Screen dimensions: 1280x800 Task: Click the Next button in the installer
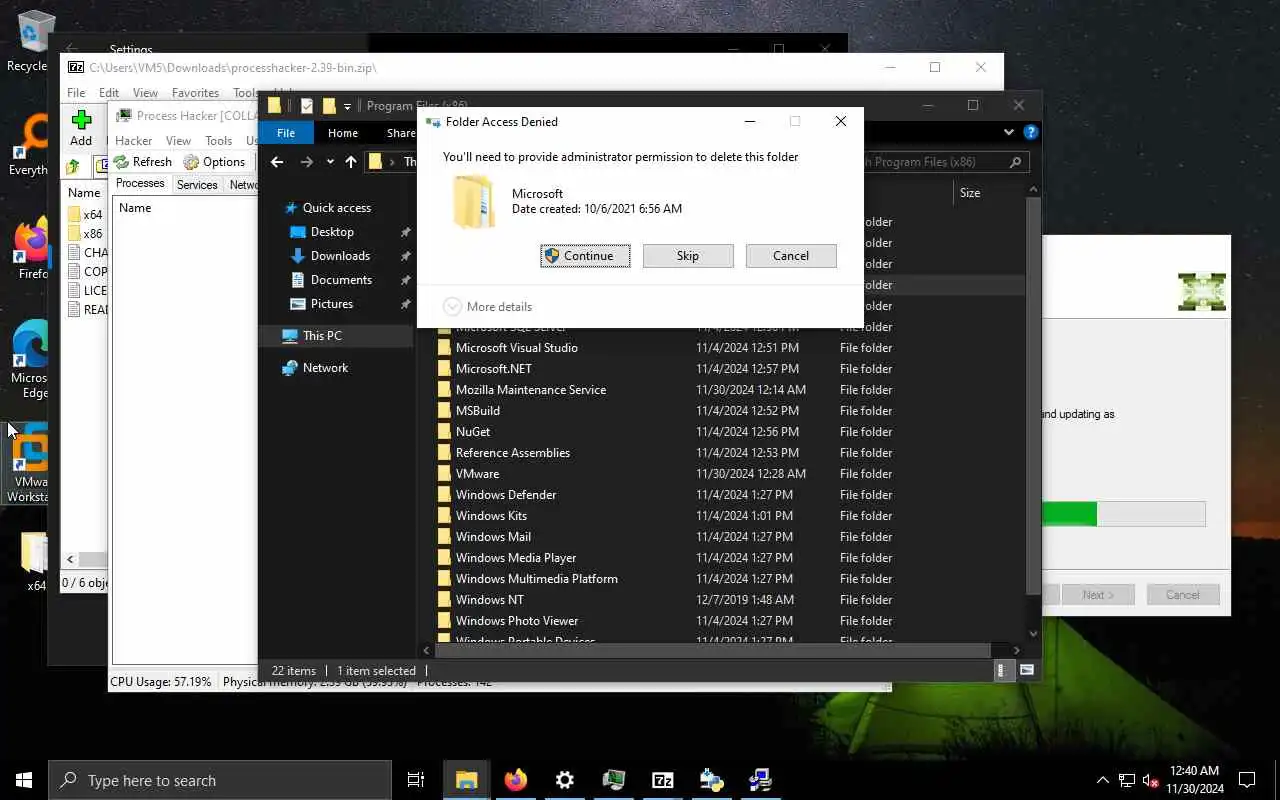click(x=1097, y=595)
